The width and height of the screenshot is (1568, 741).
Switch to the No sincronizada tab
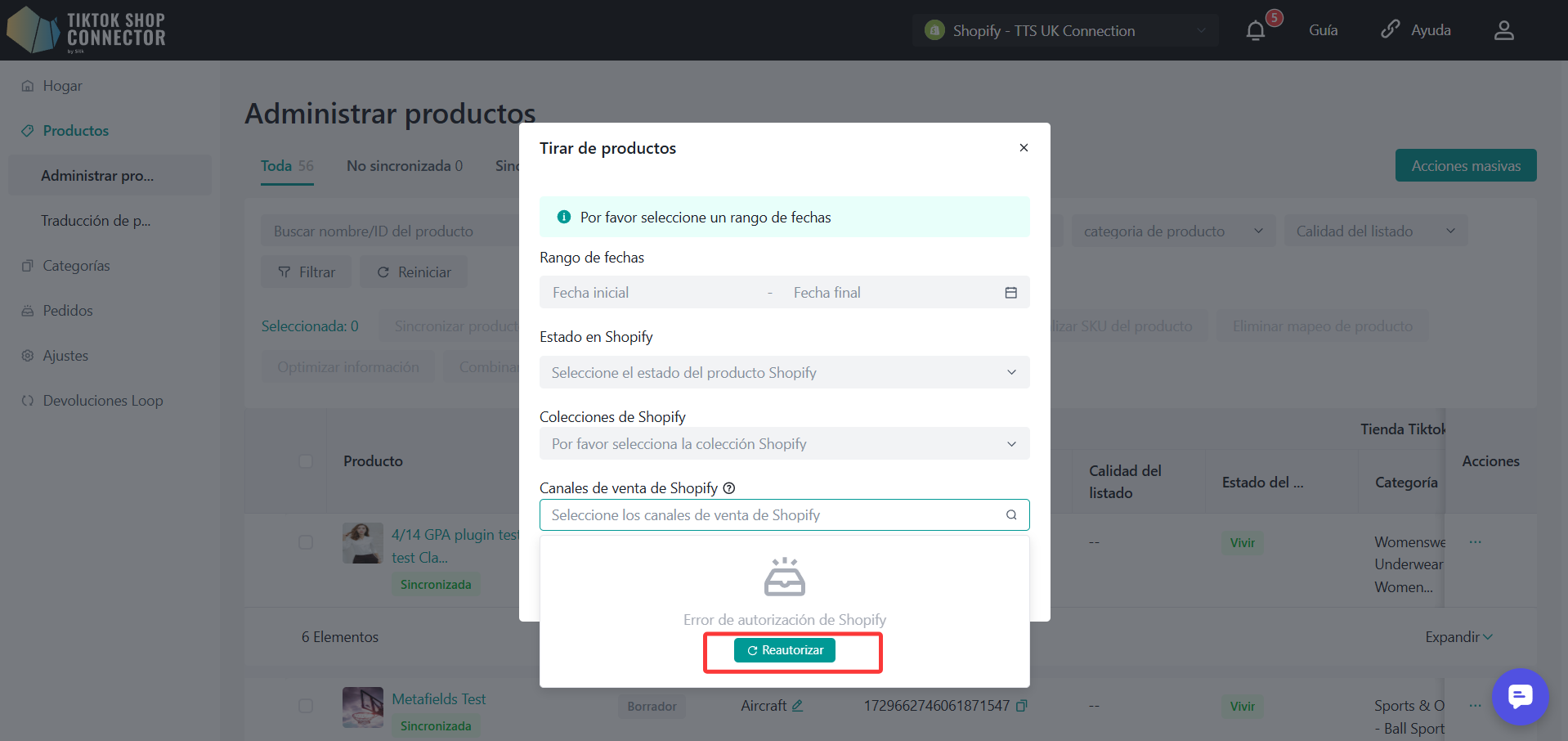click(404, 166)
